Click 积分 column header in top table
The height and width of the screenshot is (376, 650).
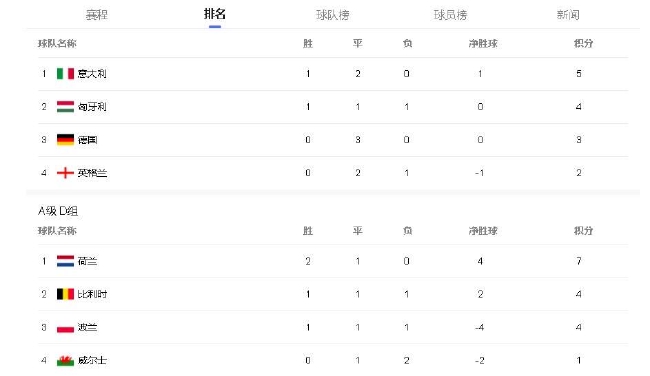[x=583, y=43]
